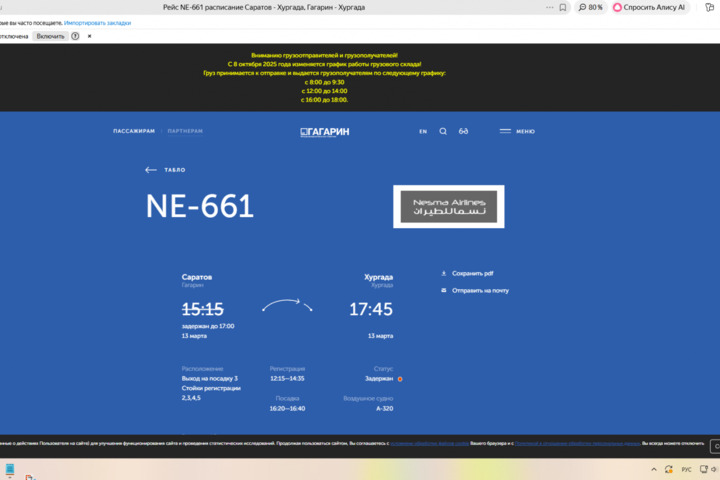The width and height of the screenshot is (720, 480).
Task: Switch site language to EN
Action: click(x=423, y=131)
